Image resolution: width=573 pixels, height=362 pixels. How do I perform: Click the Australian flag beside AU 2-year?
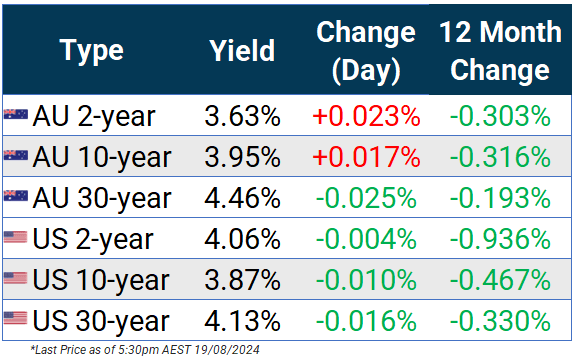click(16, 115)
